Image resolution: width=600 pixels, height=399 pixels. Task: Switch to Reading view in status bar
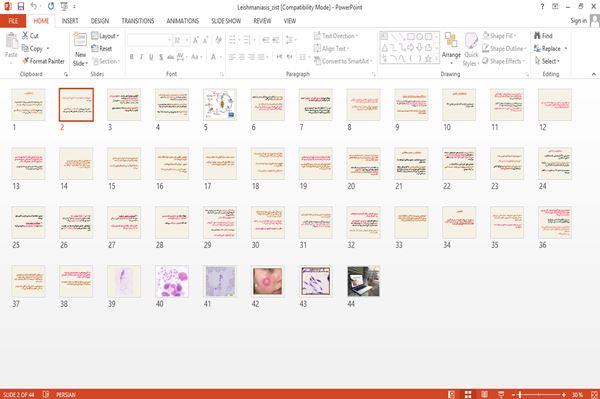point(484,394)
